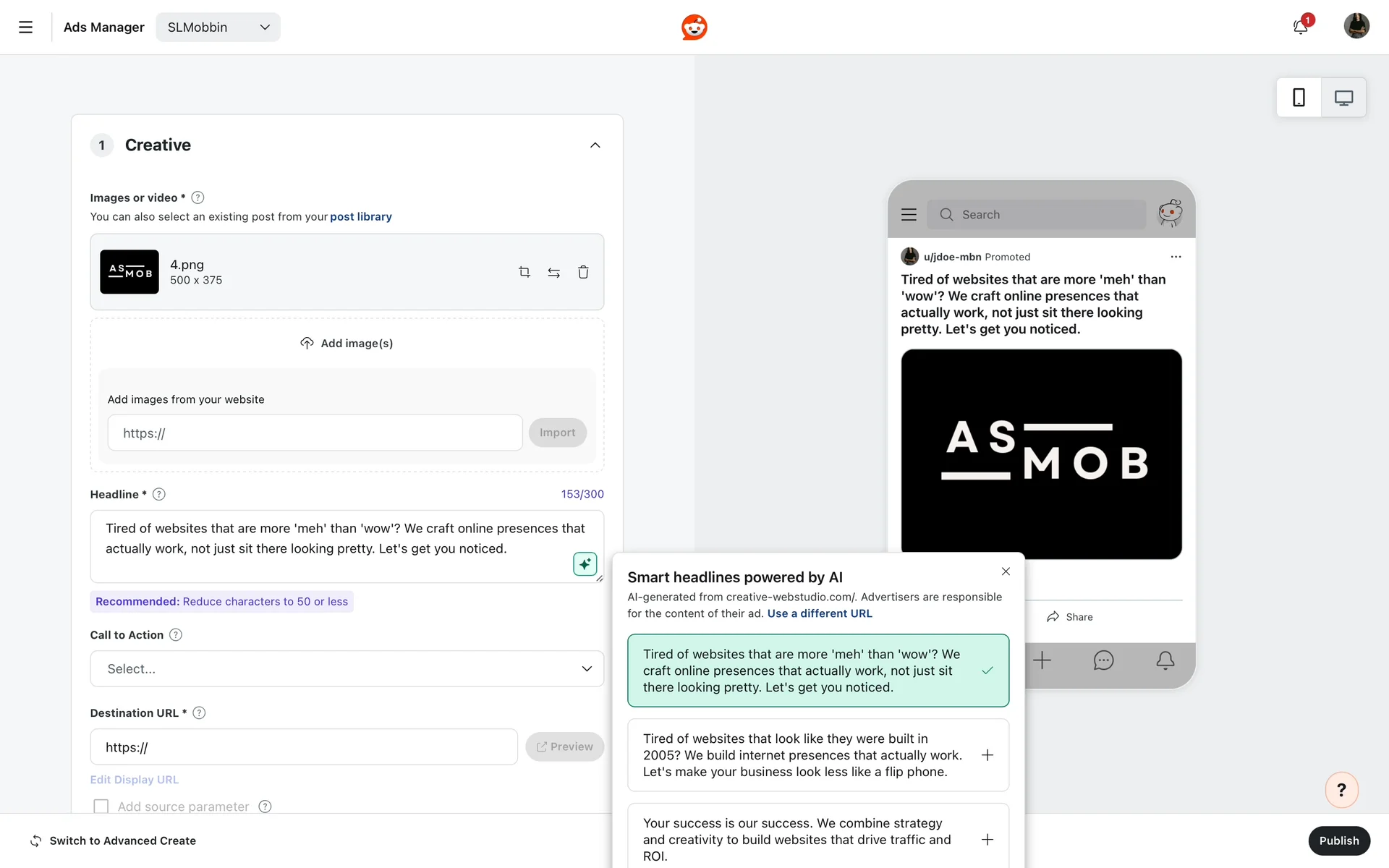1389x868 pixels.
Task: Enable the Add source parameter checkbox
Action: click(x=101, y=806)
